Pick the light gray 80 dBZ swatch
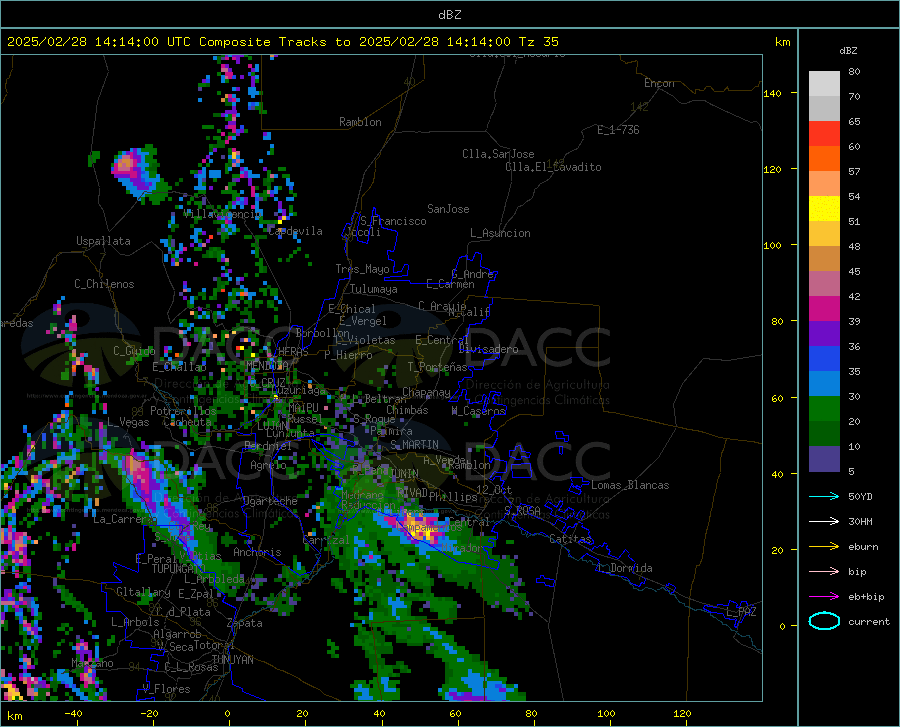 tap(824, 84)
